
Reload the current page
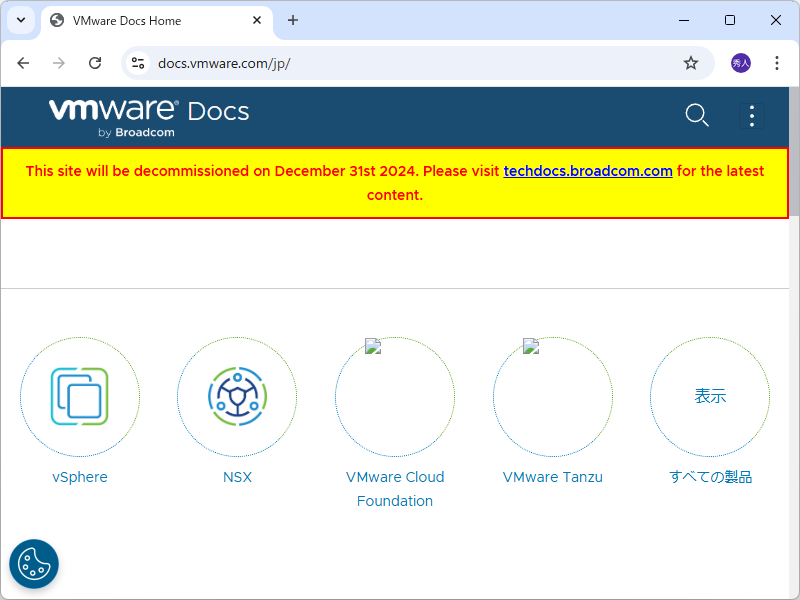click(95, 62)
